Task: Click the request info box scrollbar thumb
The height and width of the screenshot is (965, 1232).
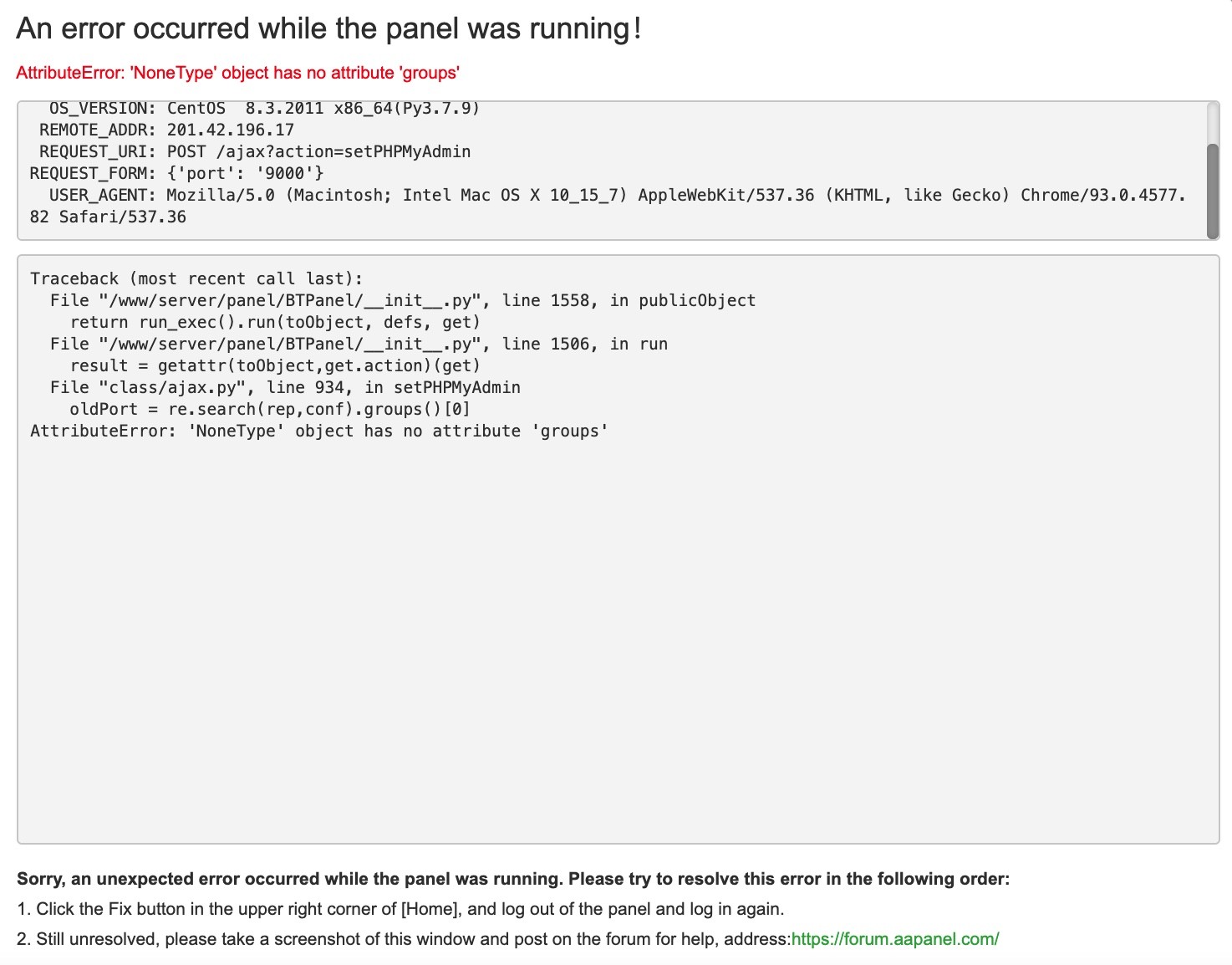Action: coord(1213,191)
